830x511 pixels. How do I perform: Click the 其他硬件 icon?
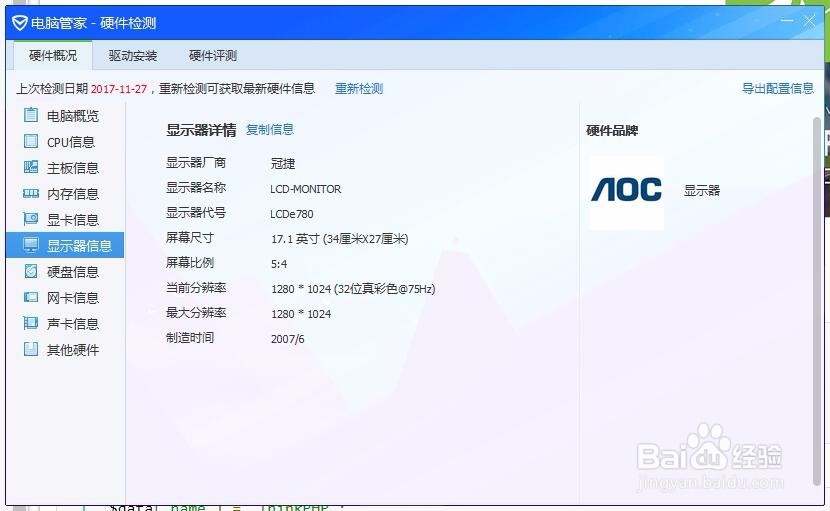[31, 348]
